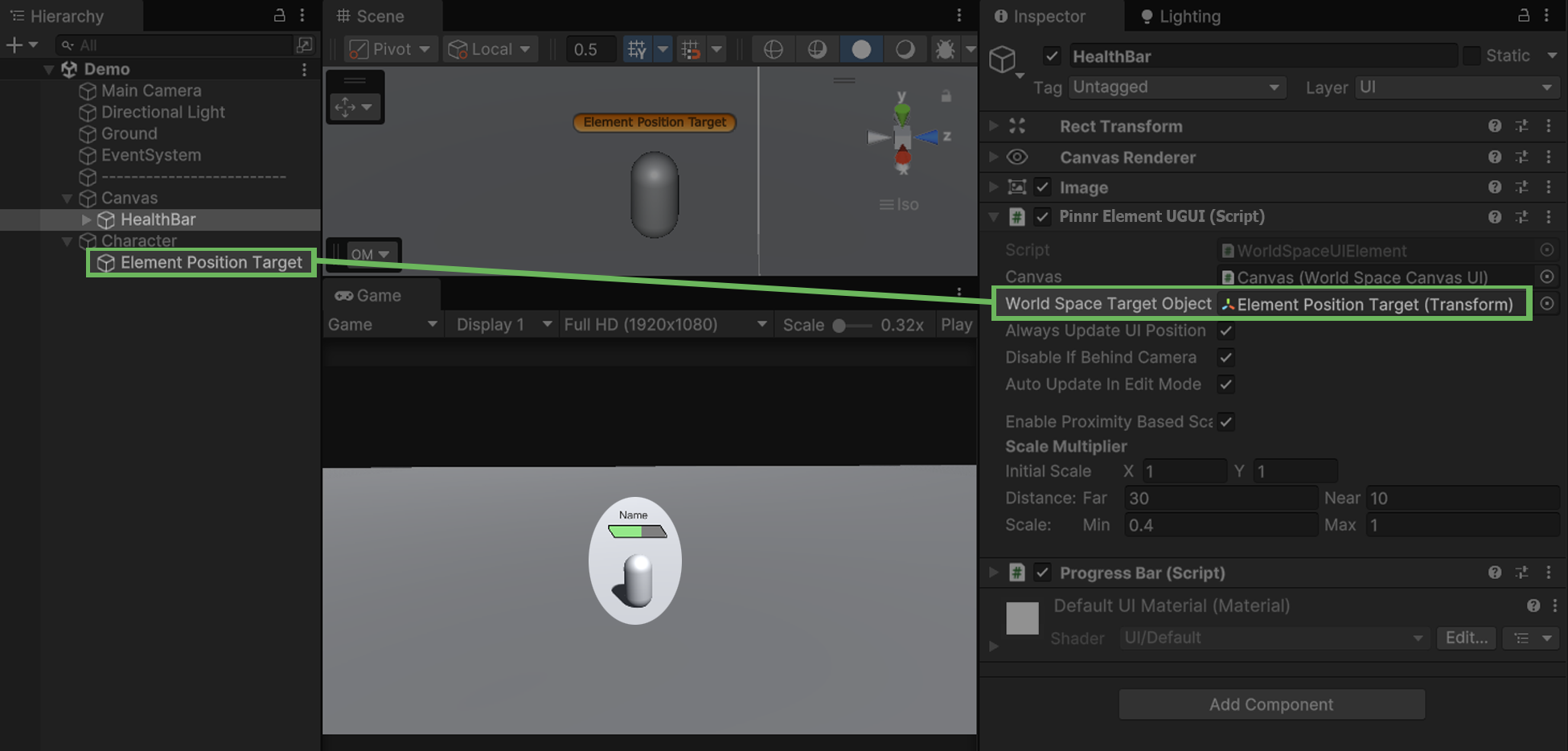Click the presets icon on Pinnr Element UGUI
Image resolution: width=1568 pixels, height=751 pixels.
(x=1522, y=216)
